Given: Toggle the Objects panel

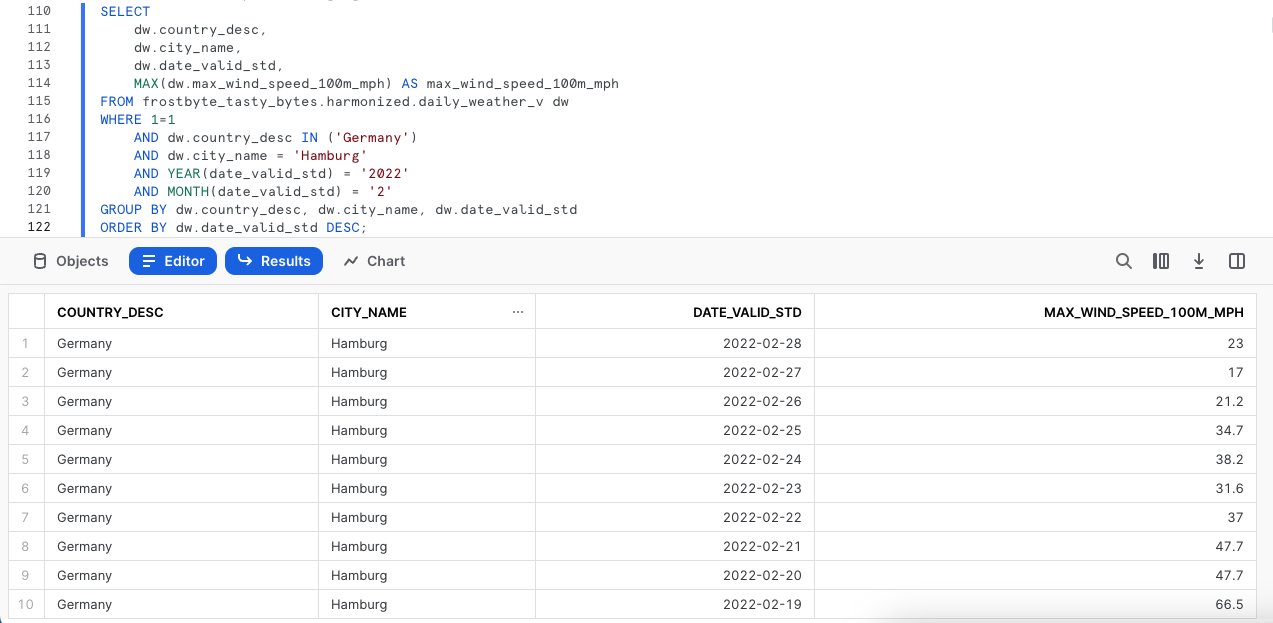Looking at the screenshot, I should click(x=71, y=261).
